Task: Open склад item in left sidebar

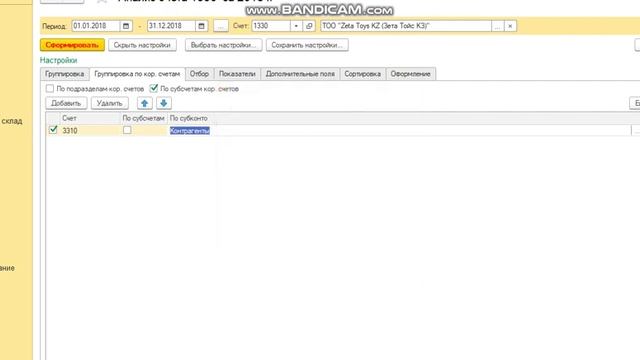Action: tap(12, 121)
